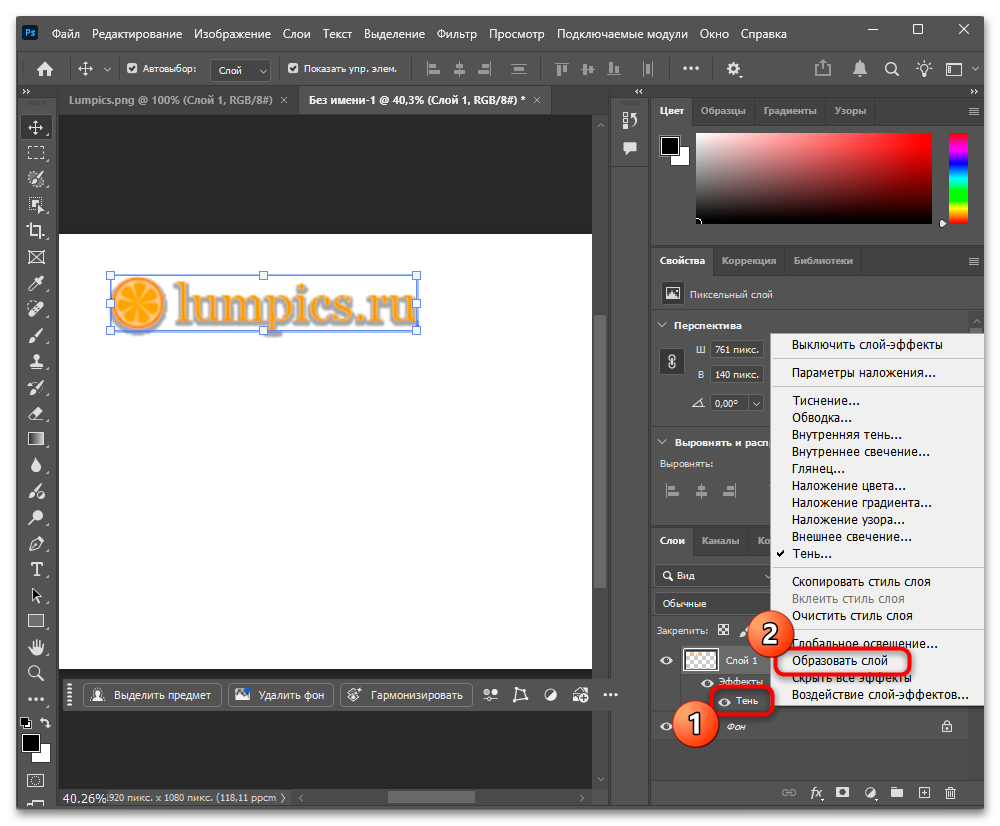Open the Move tool preset dropdown
1000x826 pixels.
click(x=107, y=69)
